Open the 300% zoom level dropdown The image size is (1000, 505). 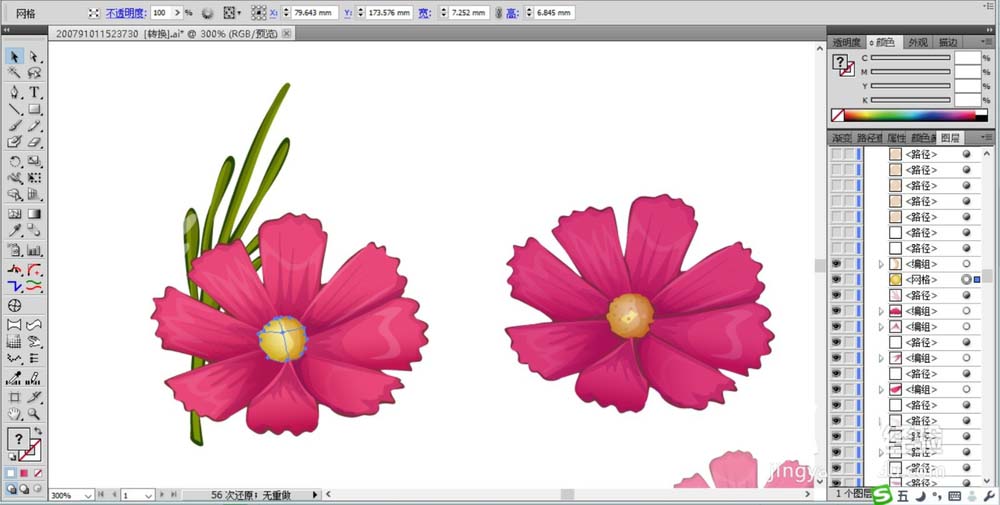[88, 495]
